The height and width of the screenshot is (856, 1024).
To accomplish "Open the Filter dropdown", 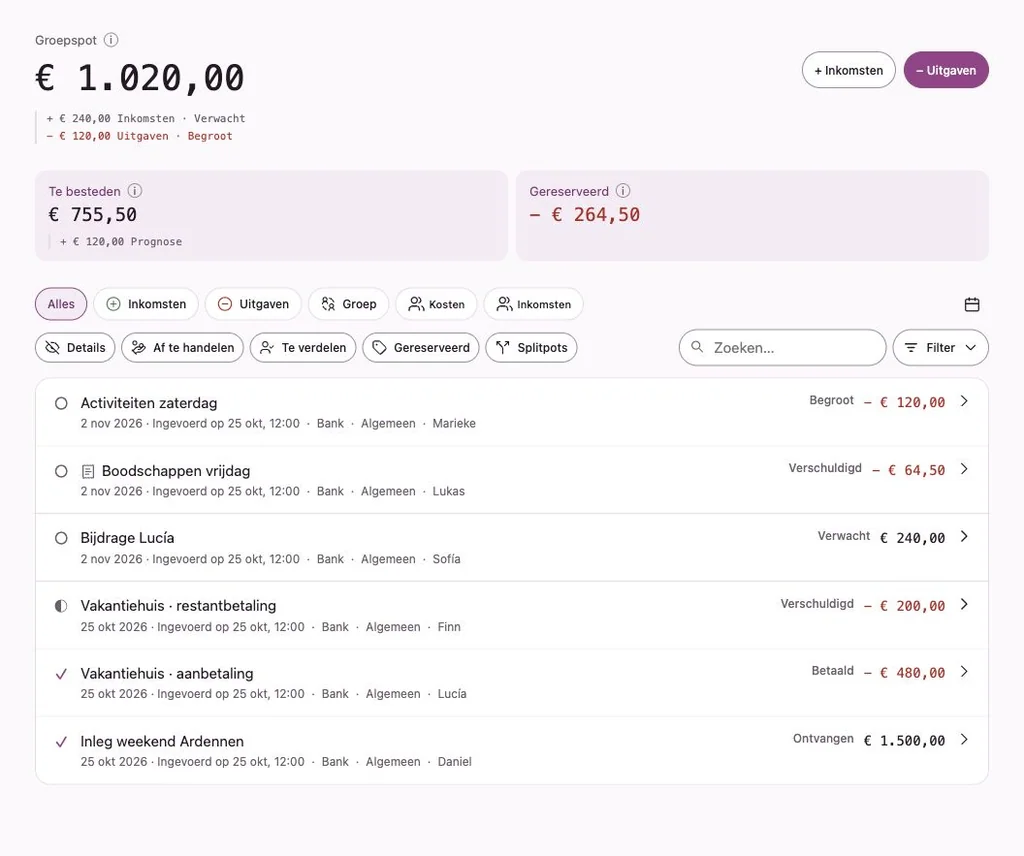I will point(940,347).
